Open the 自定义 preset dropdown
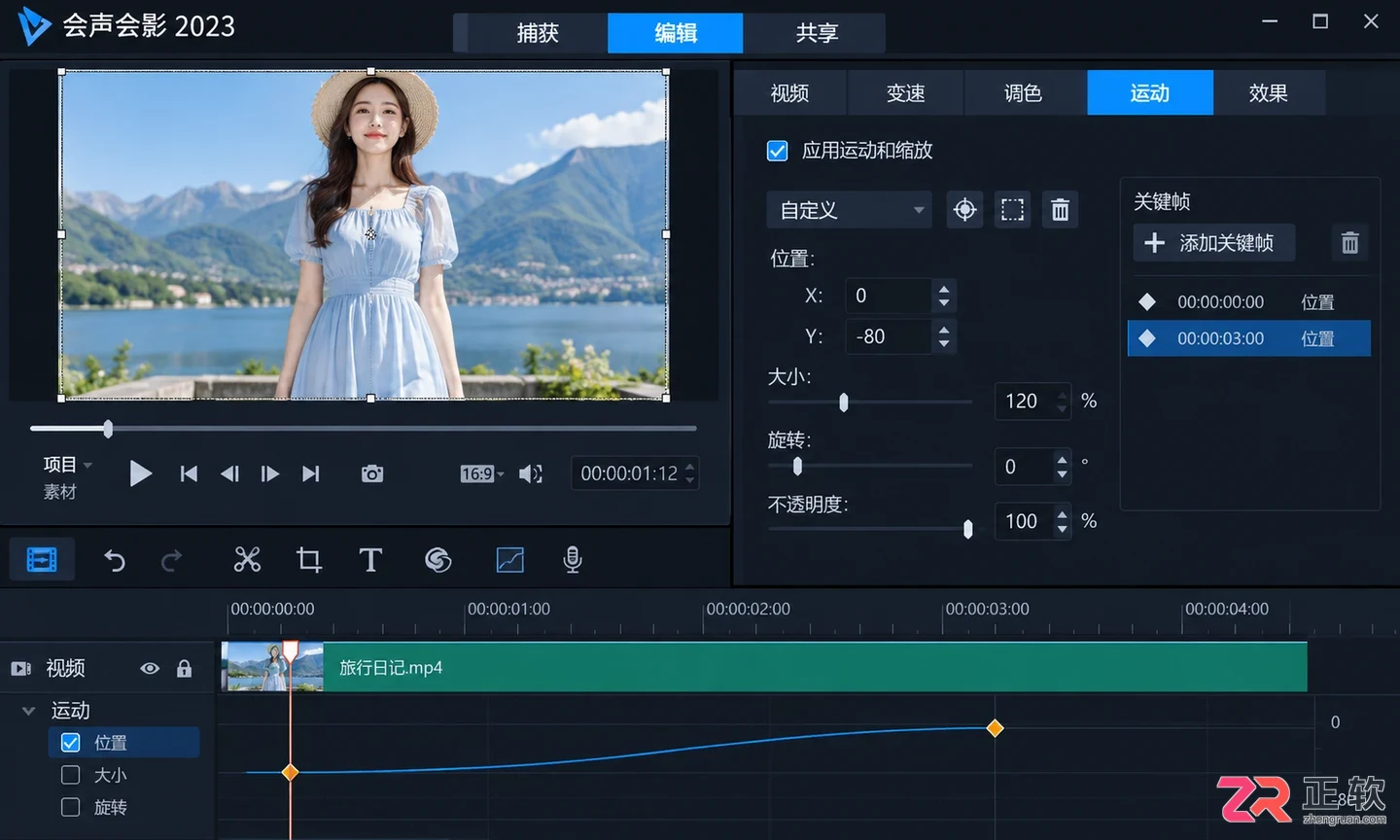1400x840 pixels. tap(849, 210)
